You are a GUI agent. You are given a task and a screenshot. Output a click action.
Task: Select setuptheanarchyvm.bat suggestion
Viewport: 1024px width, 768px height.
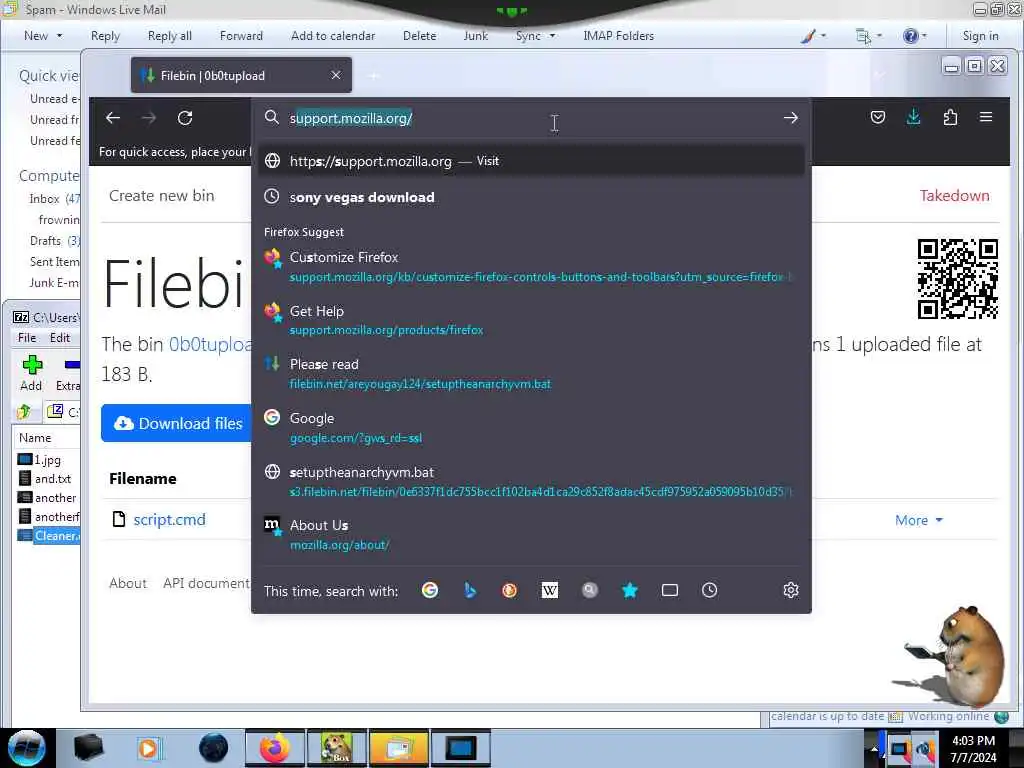point(531,481)
